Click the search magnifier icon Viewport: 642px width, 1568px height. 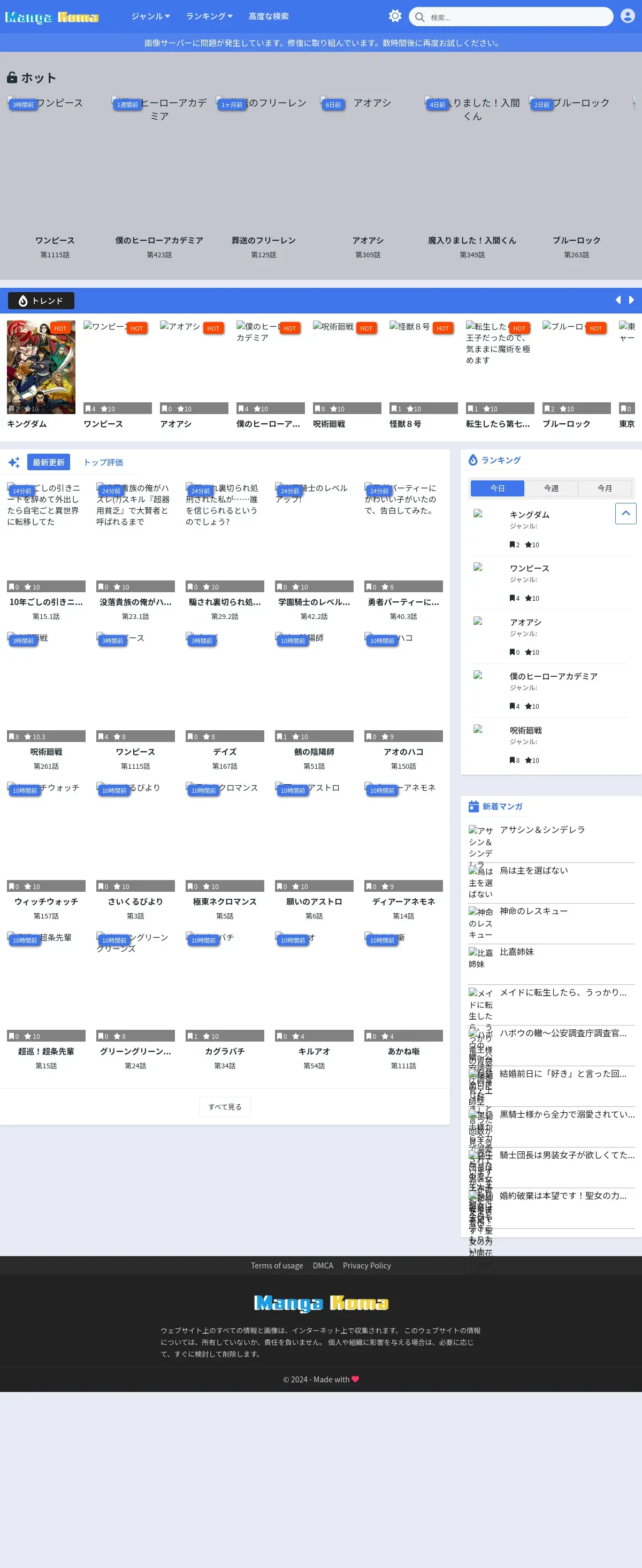click(x=420, y=17)
